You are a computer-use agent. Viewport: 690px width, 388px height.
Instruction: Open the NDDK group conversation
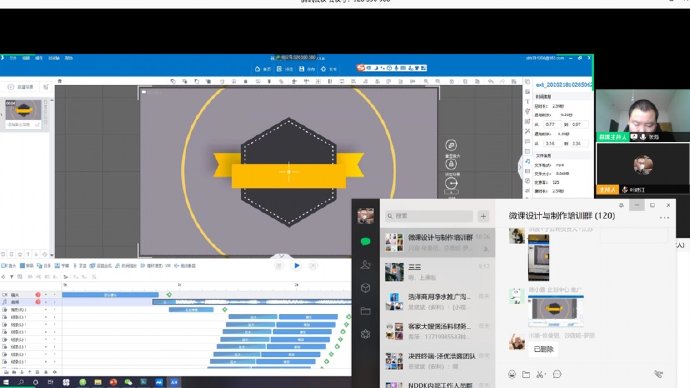coord(437,383)
